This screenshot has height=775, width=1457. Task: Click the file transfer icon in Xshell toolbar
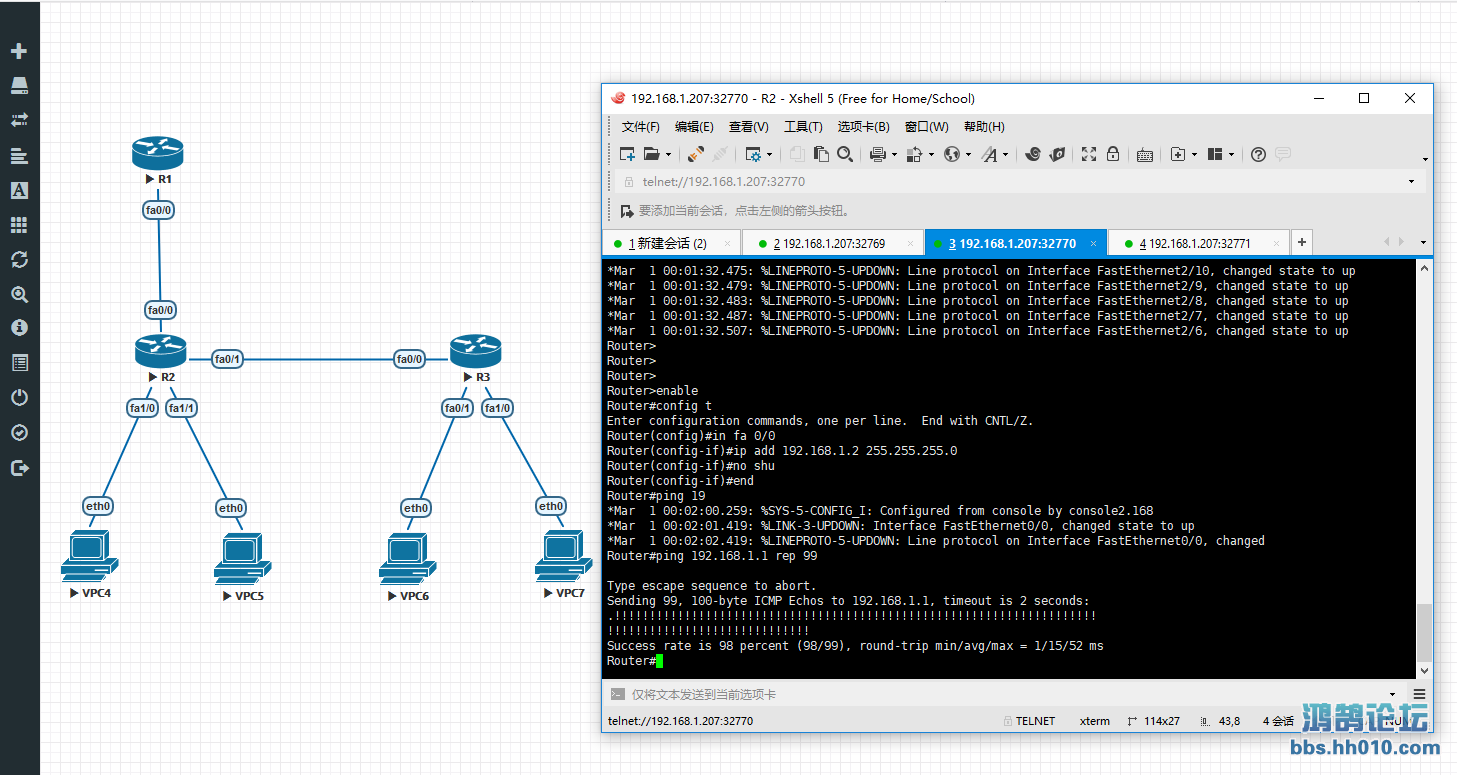(1057, 154)
